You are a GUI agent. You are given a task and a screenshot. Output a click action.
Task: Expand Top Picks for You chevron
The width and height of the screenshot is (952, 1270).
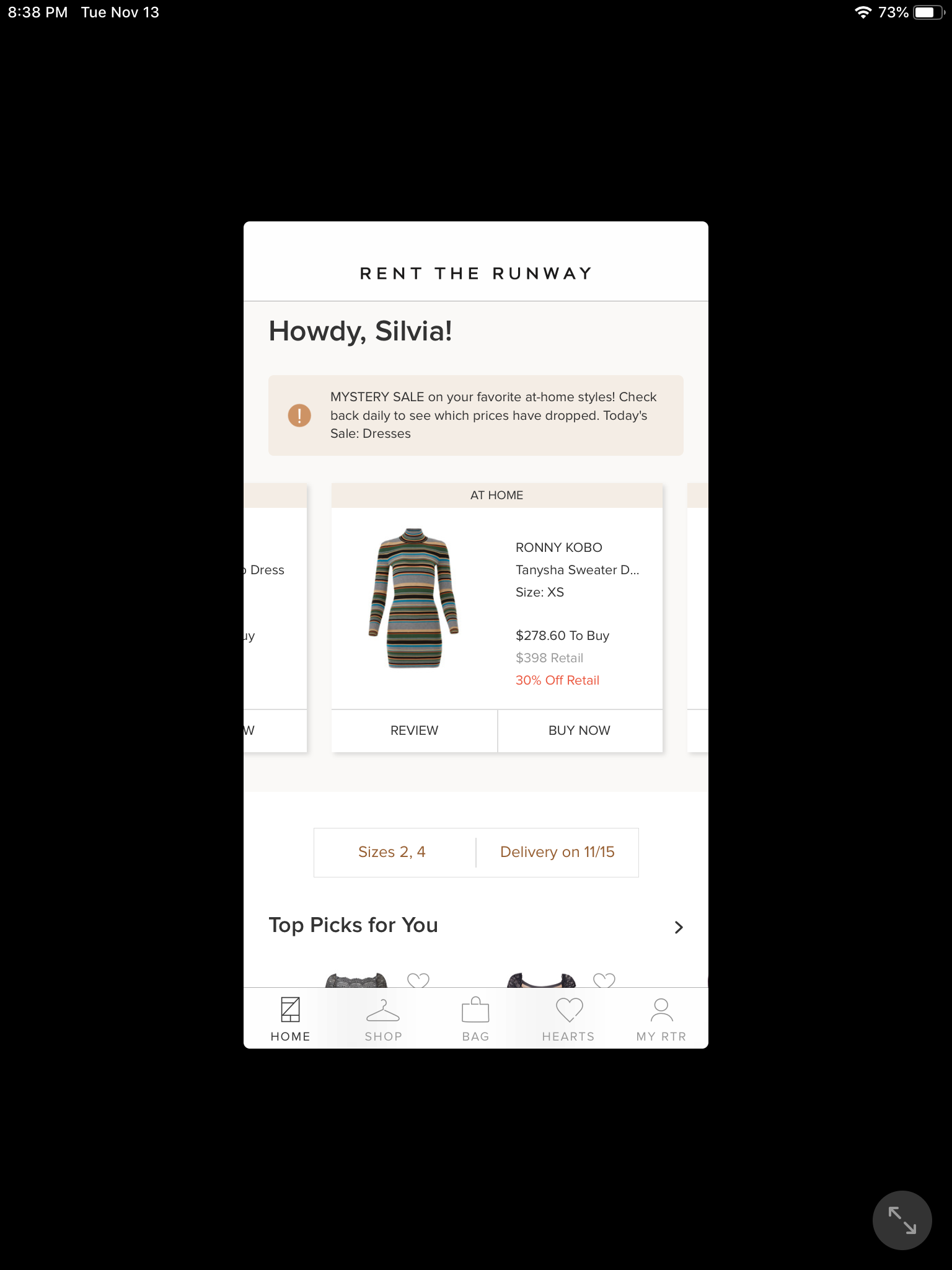[679, 927]
